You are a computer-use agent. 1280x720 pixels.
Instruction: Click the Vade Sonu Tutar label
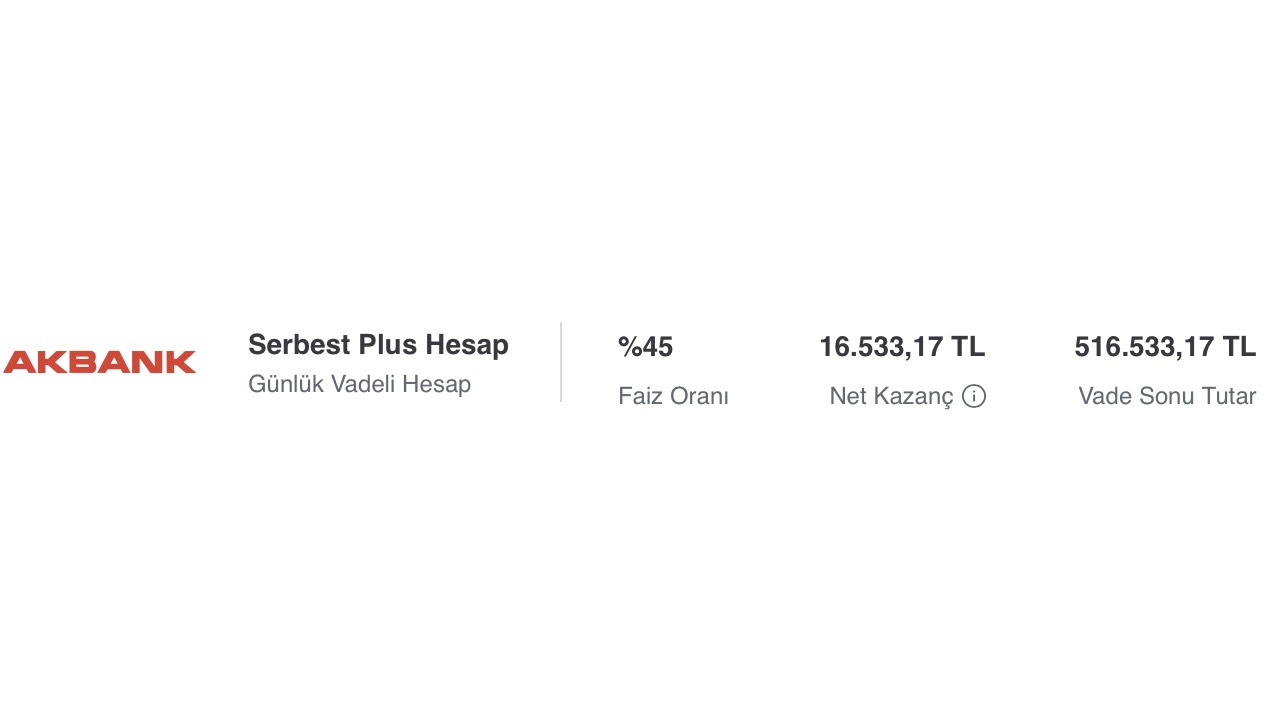coord(1167,397)
